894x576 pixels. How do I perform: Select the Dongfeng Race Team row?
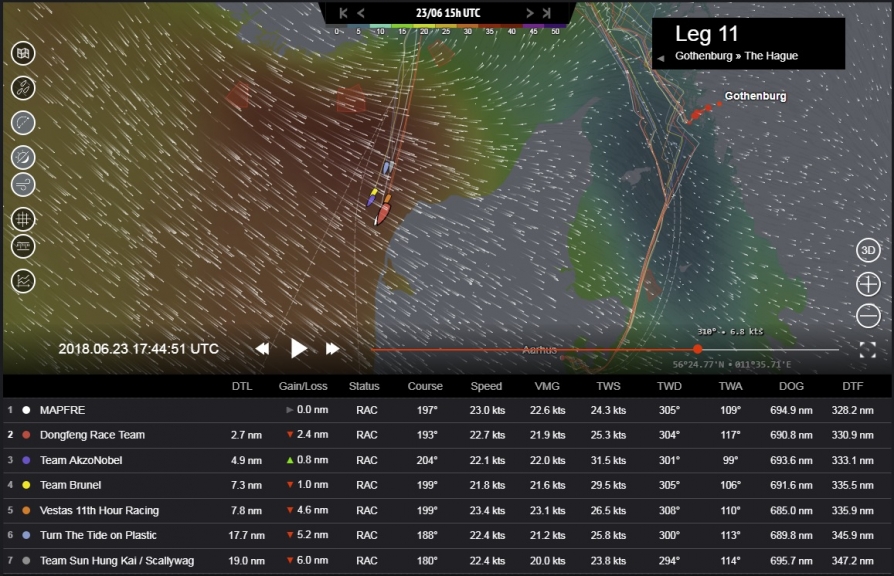[447, 435]
